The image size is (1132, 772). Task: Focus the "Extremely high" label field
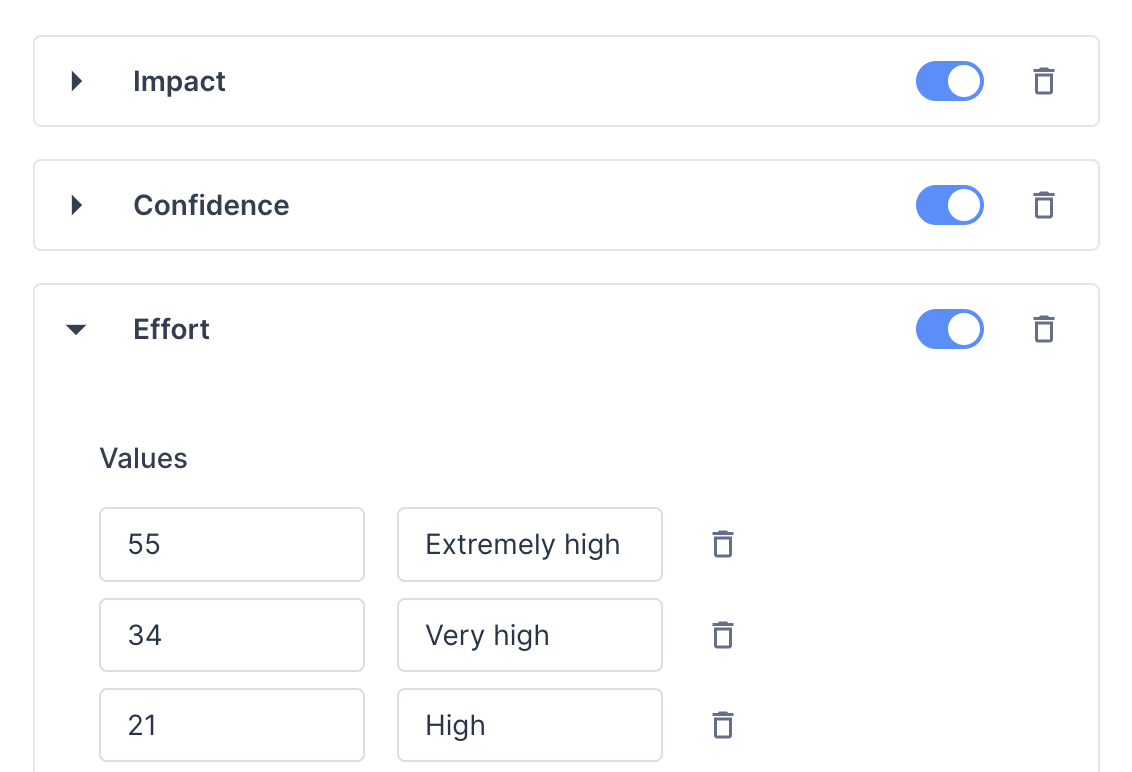pos(529,544)
